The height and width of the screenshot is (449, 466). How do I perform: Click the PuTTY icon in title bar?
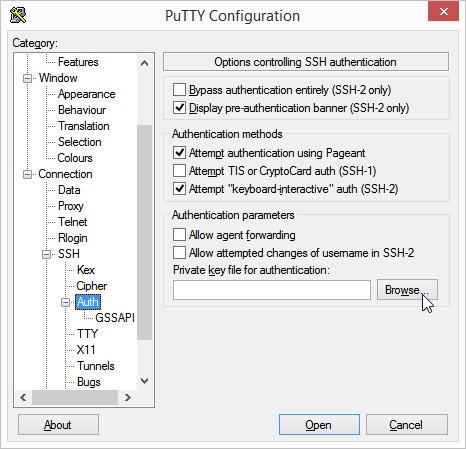pyautogui.click(x=18, y=16)
